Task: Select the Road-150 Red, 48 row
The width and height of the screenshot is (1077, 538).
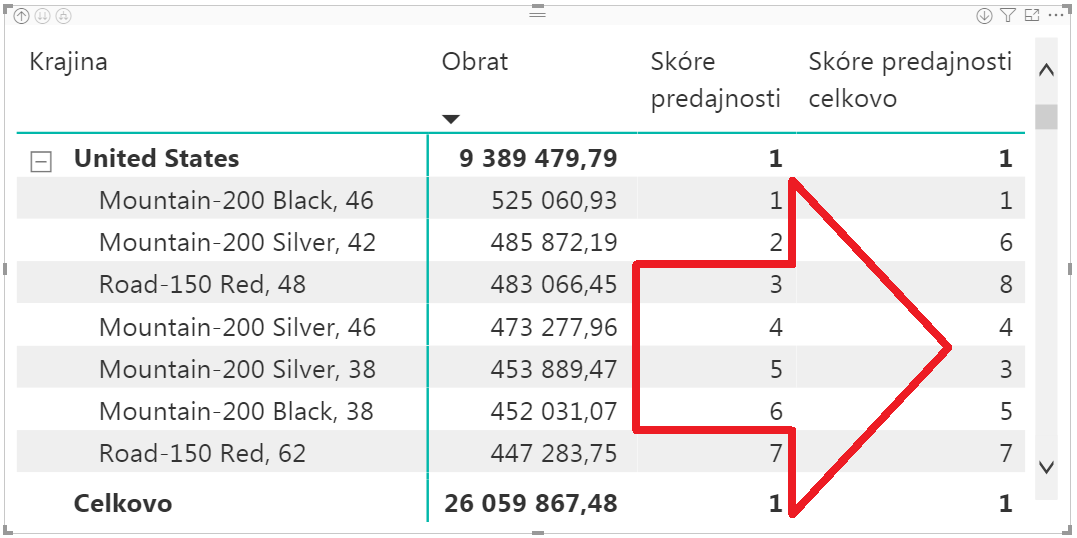Action: point(202,285)
